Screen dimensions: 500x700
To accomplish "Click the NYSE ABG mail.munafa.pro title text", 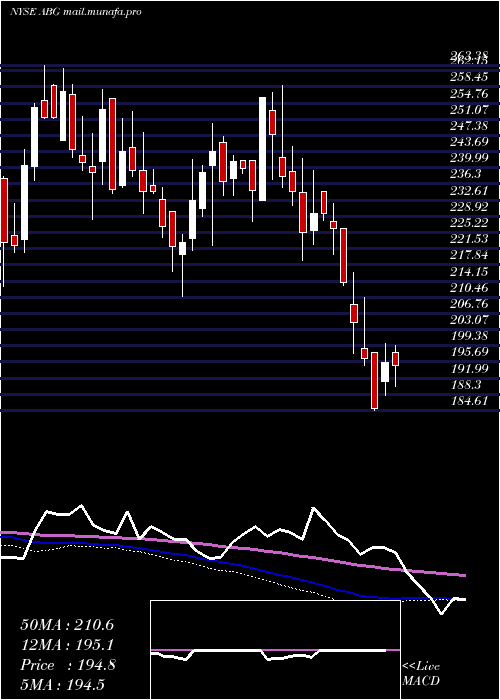I will tap(75, 12).
